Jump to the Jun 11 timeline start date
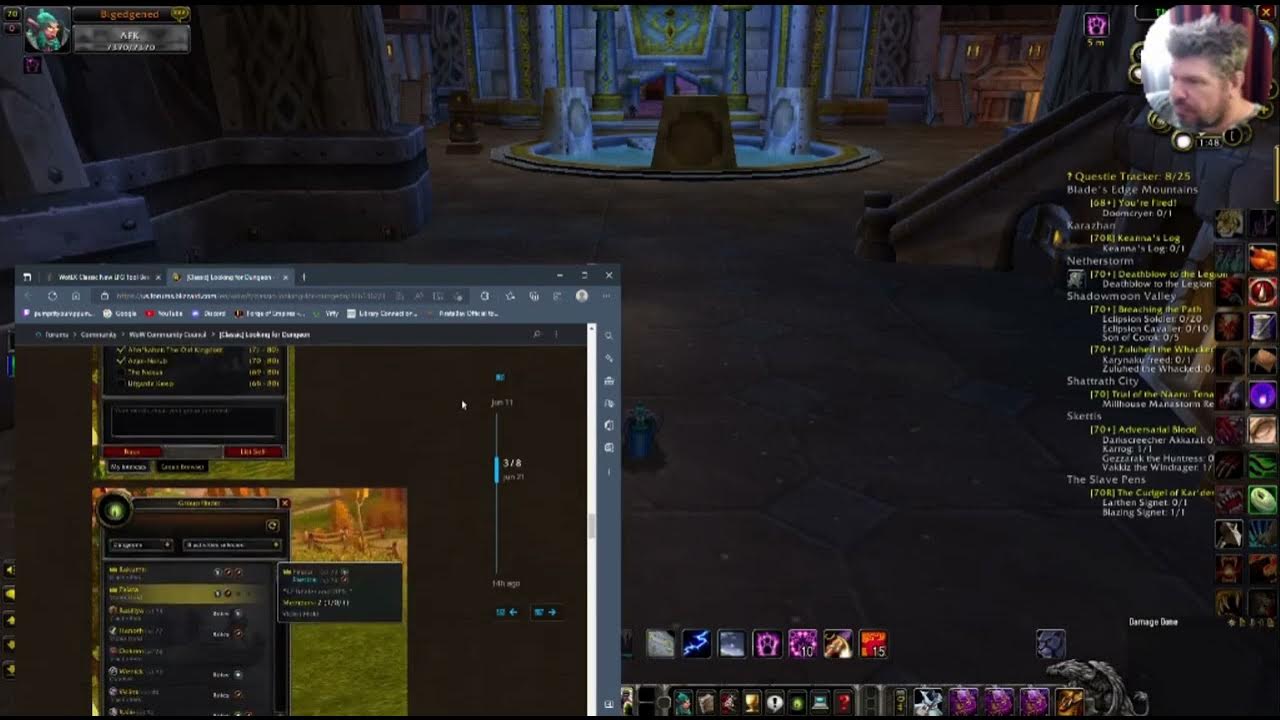Viewport: 1280px width, 720px height. (x=502, y=402)
